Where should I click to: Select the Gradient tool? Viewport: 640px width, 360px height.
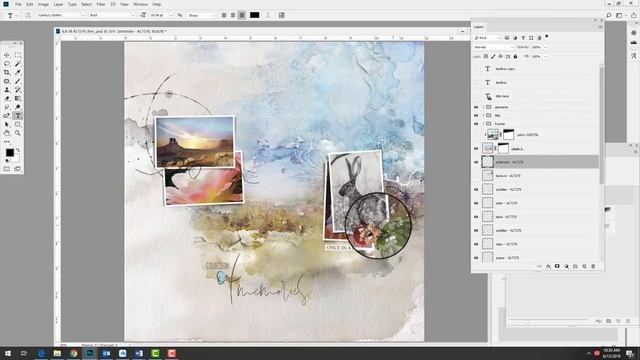(18, 98)
